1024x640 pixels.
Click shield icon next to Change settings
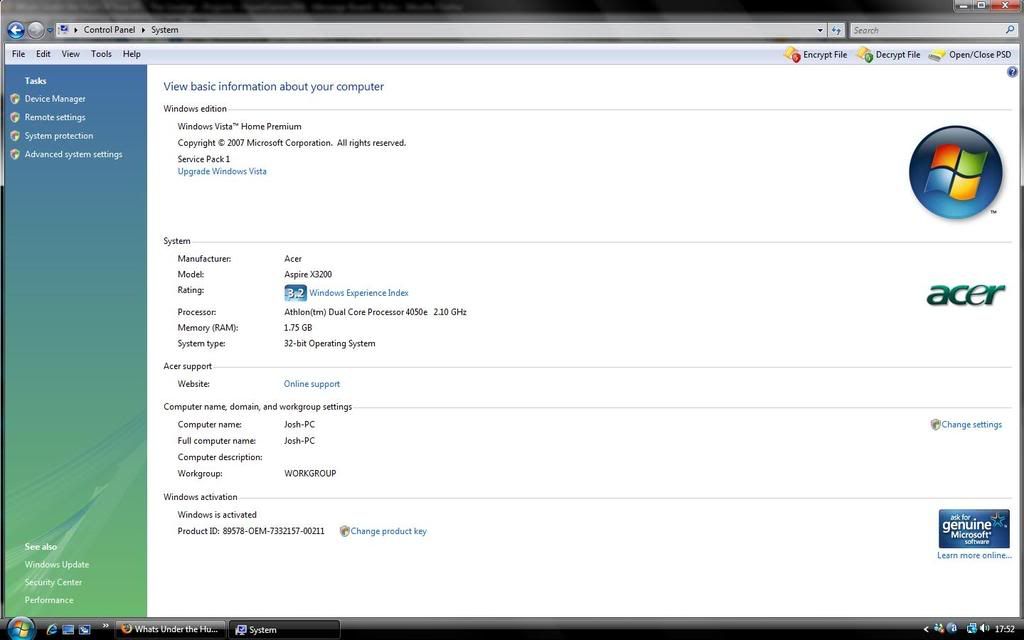(x=935, y=424)
